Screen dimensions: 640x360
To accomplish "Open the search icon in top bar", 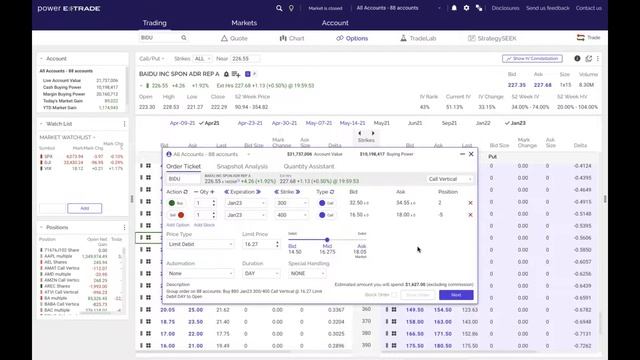I will 279,8.
